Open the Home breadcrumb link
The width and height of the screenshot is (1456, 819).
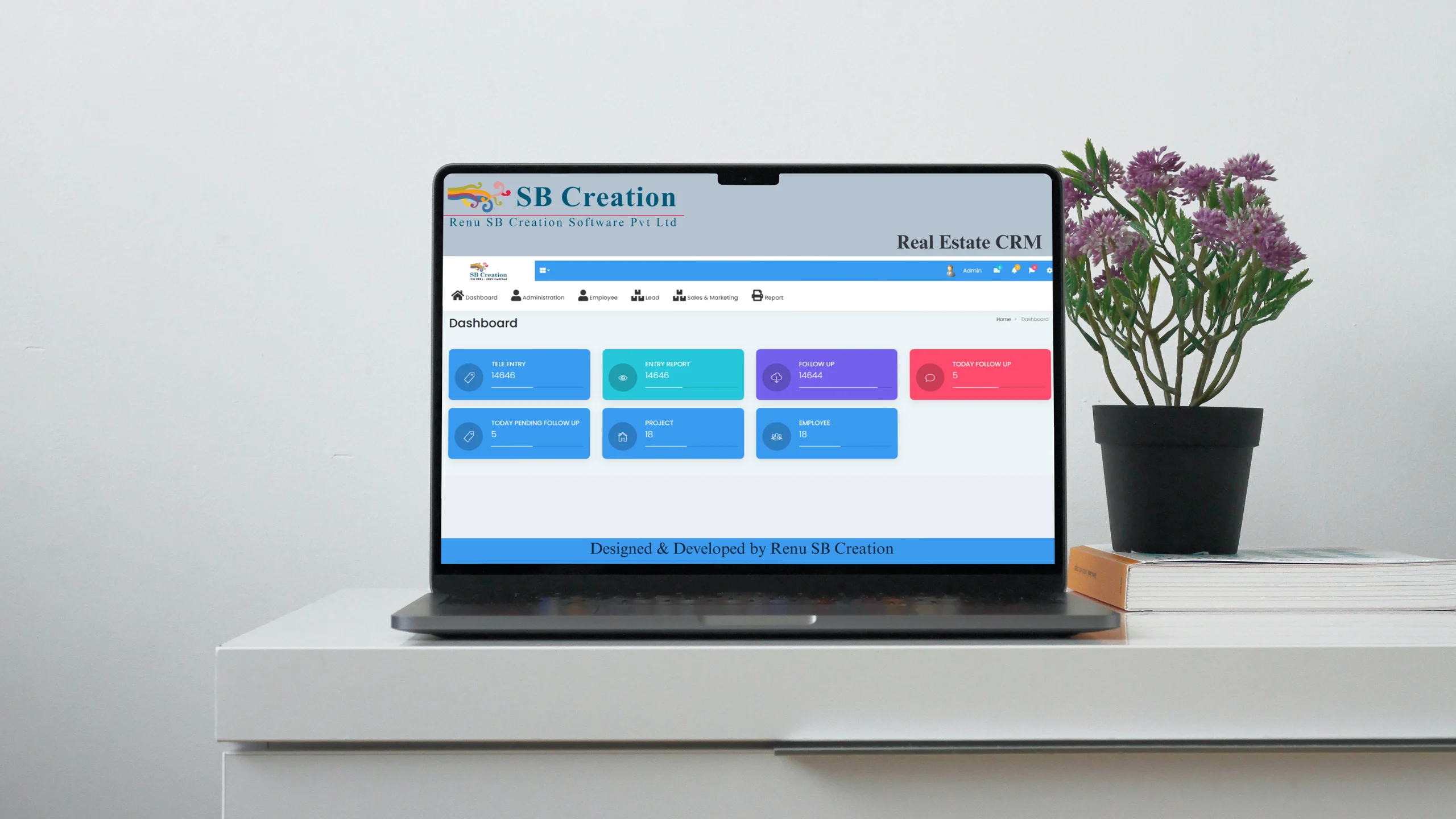coord(1003,318)
